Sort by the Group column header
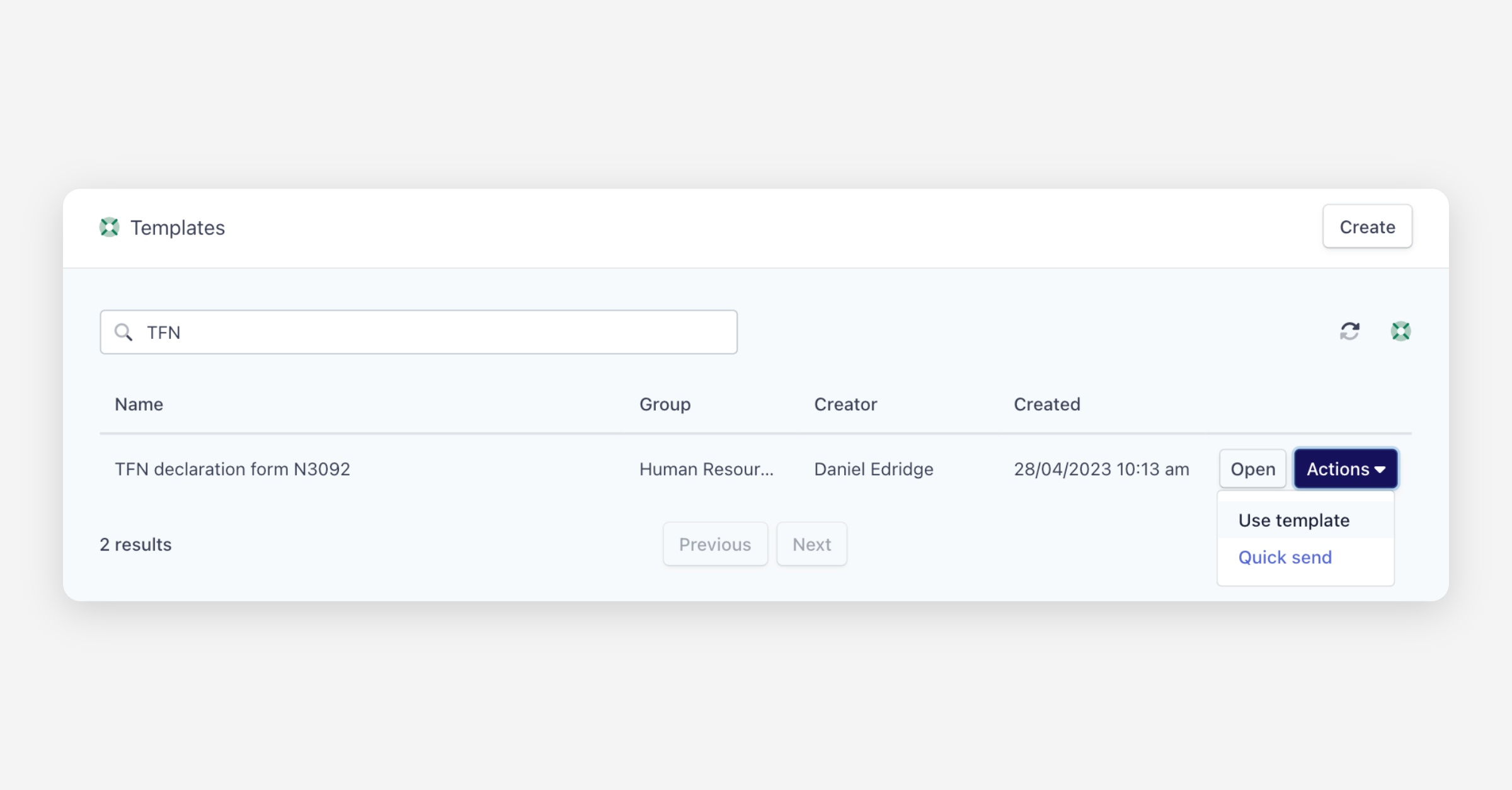The height and width of the screenshot is (790, 1512). (665, 404)
